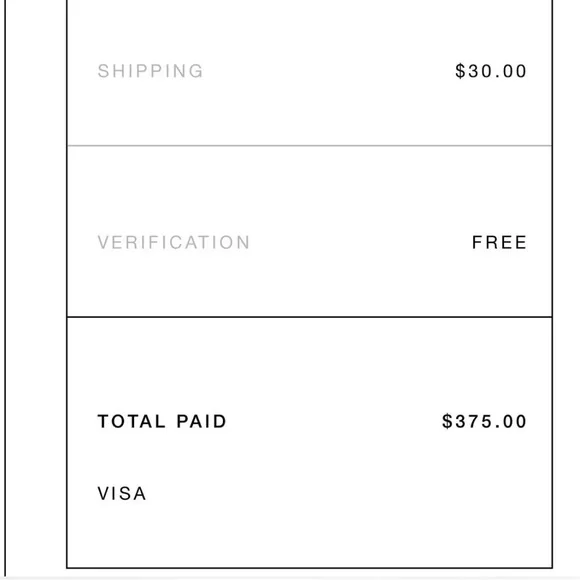
Task: Select the FREE verification value
Action: (x=499, y=242)
